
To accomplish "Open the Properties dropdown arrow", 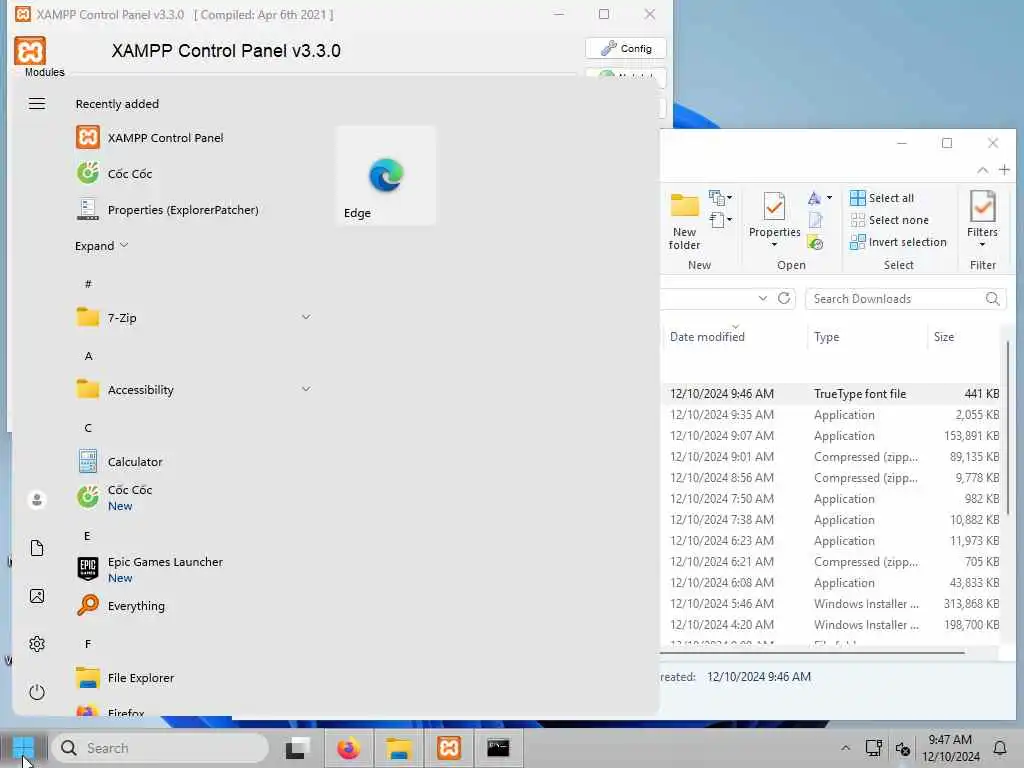I will tap(775, 245).
